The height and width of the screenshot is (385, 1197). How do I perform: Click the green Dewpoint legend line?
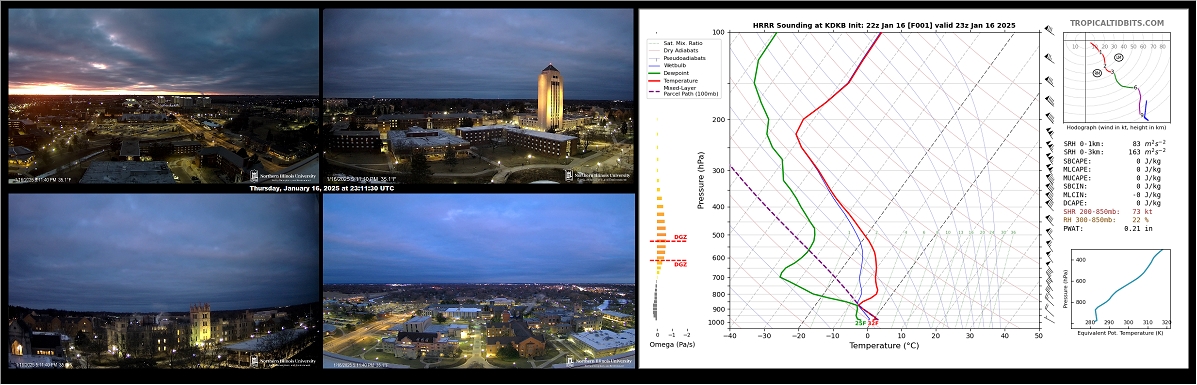point(655,73)
